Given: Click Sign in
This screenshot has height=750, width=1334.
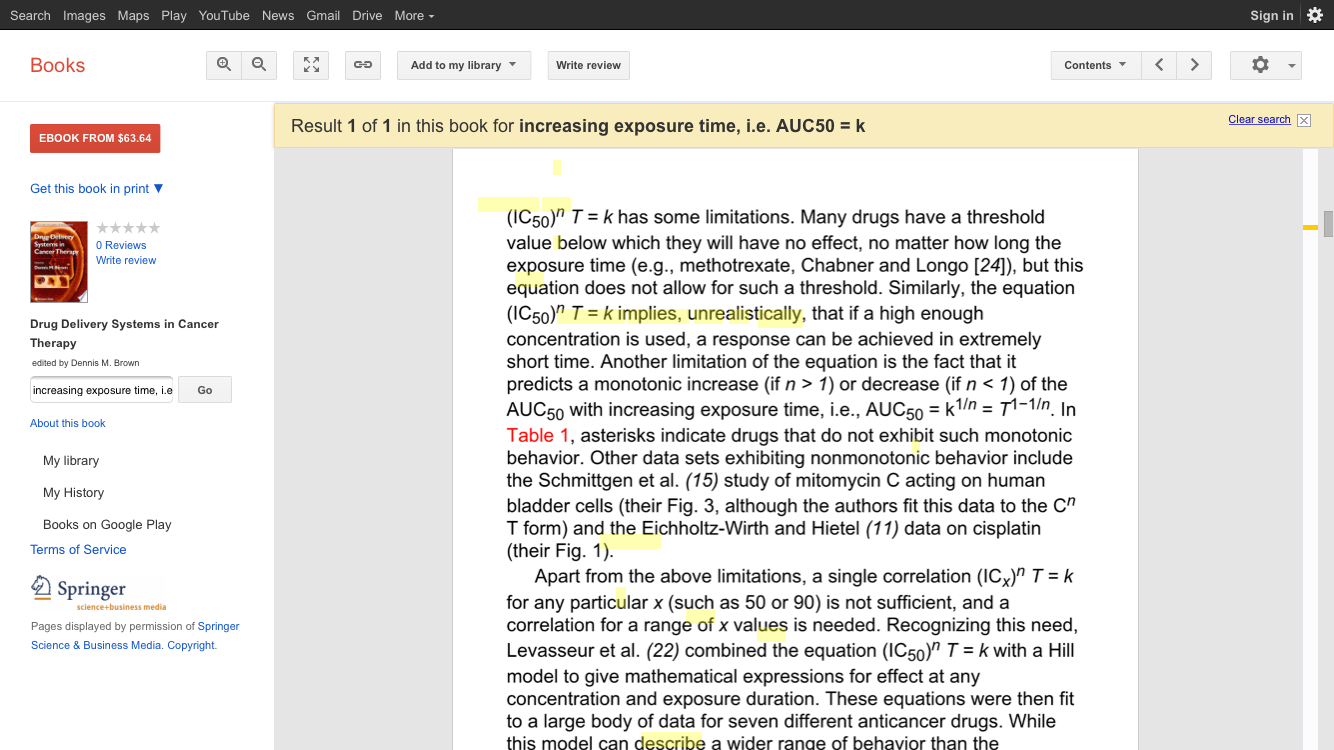Looking at the screenshot, I should pyautogui.click(x=1271, y=15).
